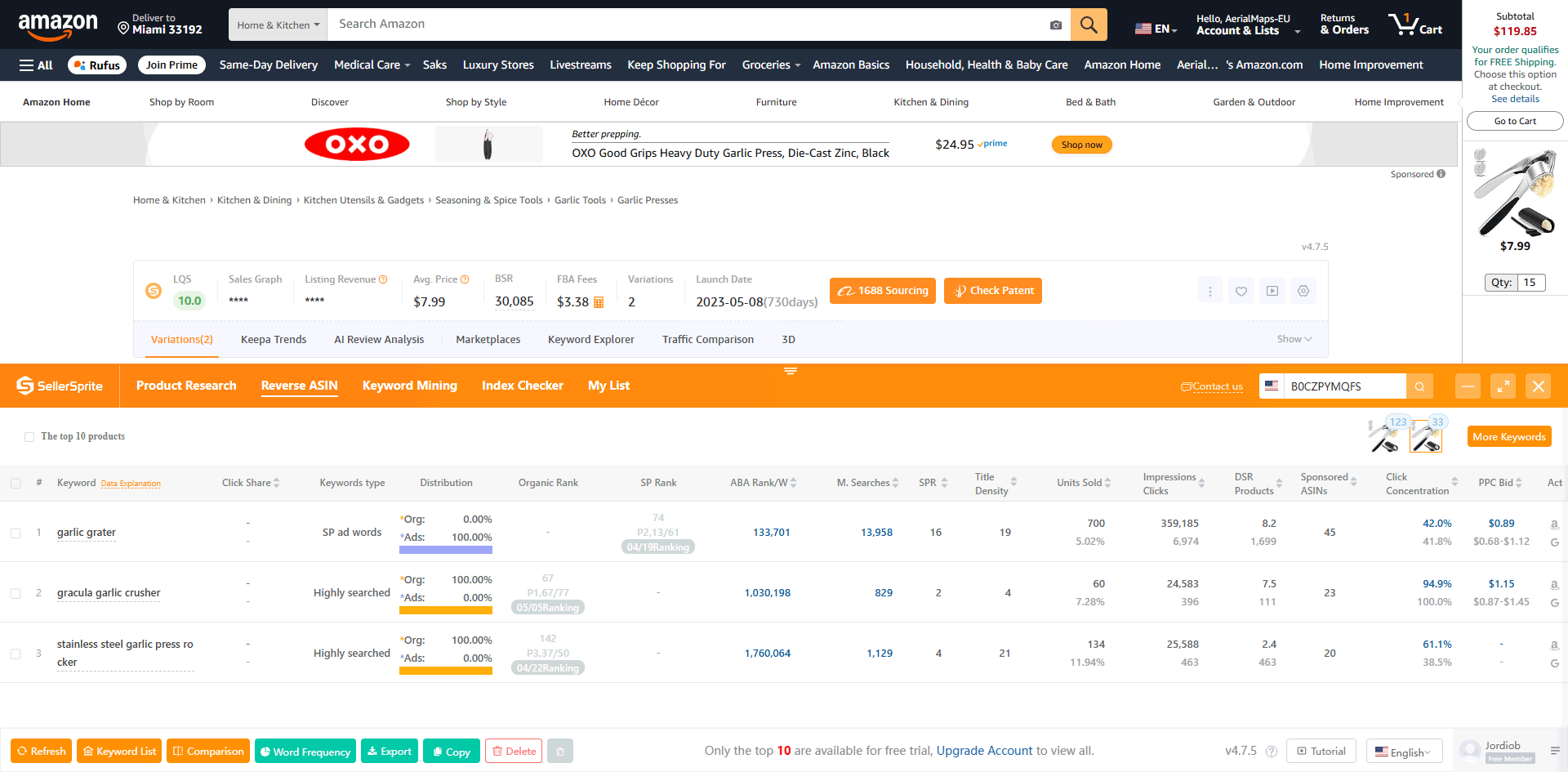Click the heart favorite icon
Image resolution: width=1568 pixels, height=772 pixels.
(1241, 291)
